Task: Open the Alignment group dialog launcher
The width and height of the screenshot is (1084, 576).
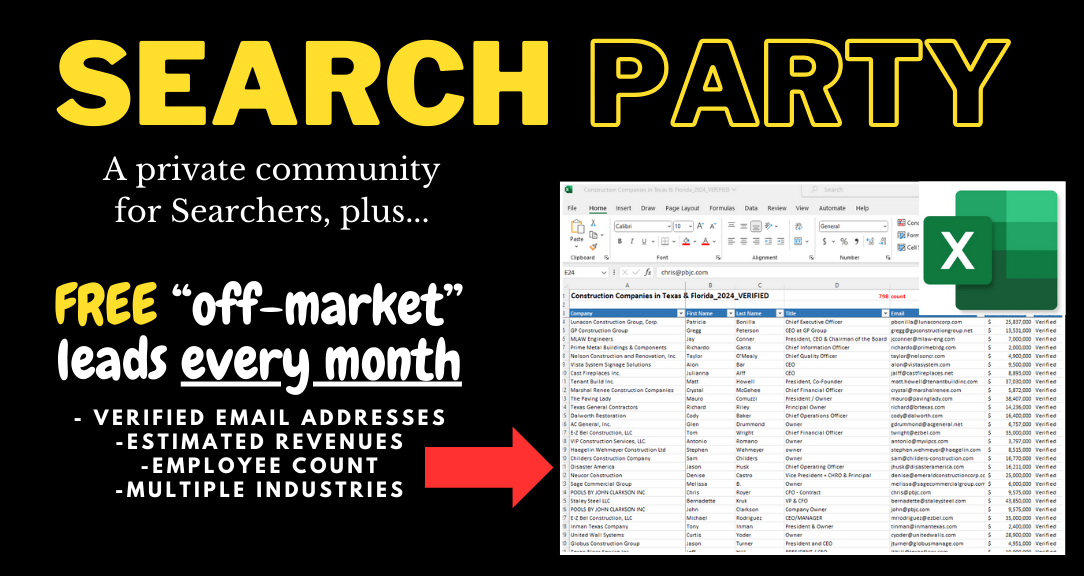Action: pos(812,257)
